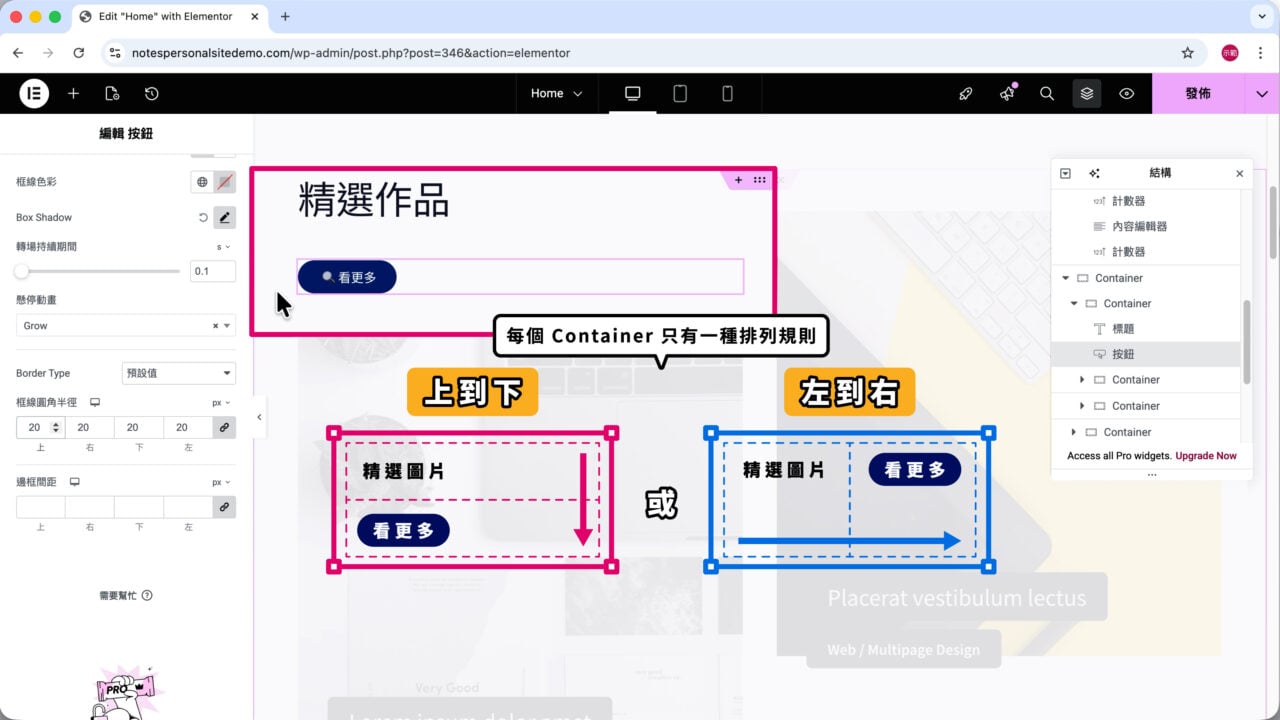Image resolution: width=1280 pixels, height=720 pixels.
Task: Click the rocket icon in top bar
Action: click(965, 93)
